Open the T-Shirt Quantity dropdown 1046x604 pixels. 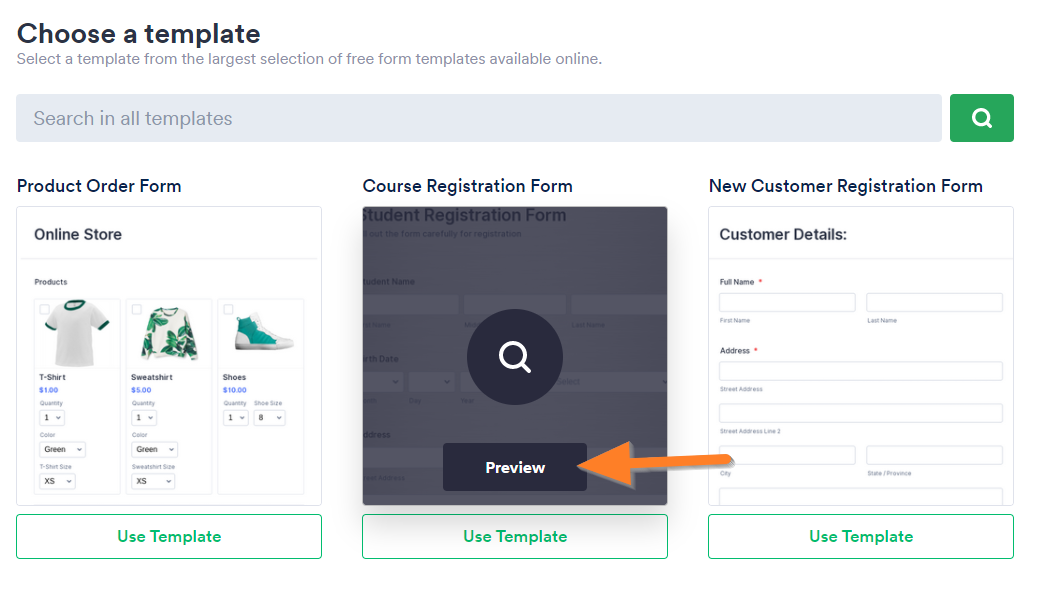53,417
